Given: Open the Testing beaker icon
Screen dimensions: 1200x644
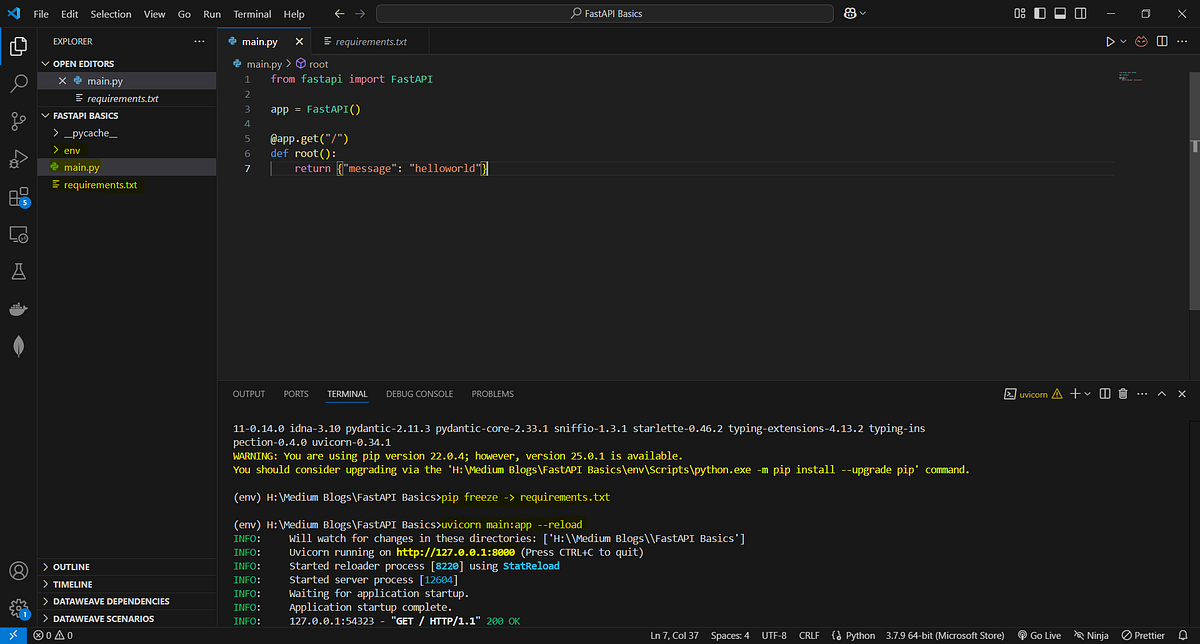Looking at the screenshot, I should [x=18, y=271].
